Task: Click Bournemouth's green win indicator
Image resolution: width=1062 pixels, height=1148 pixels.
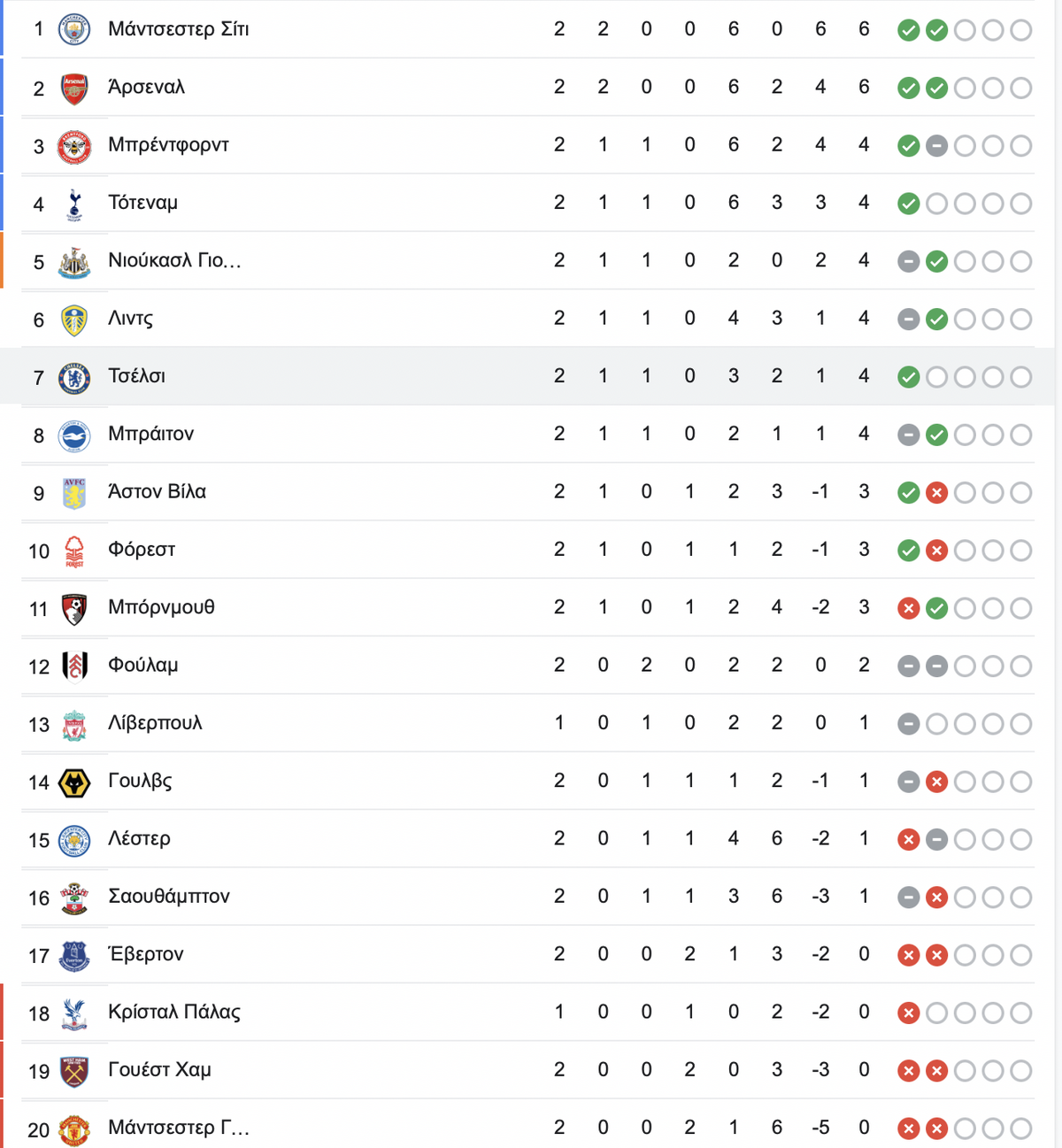Action: 936,609
